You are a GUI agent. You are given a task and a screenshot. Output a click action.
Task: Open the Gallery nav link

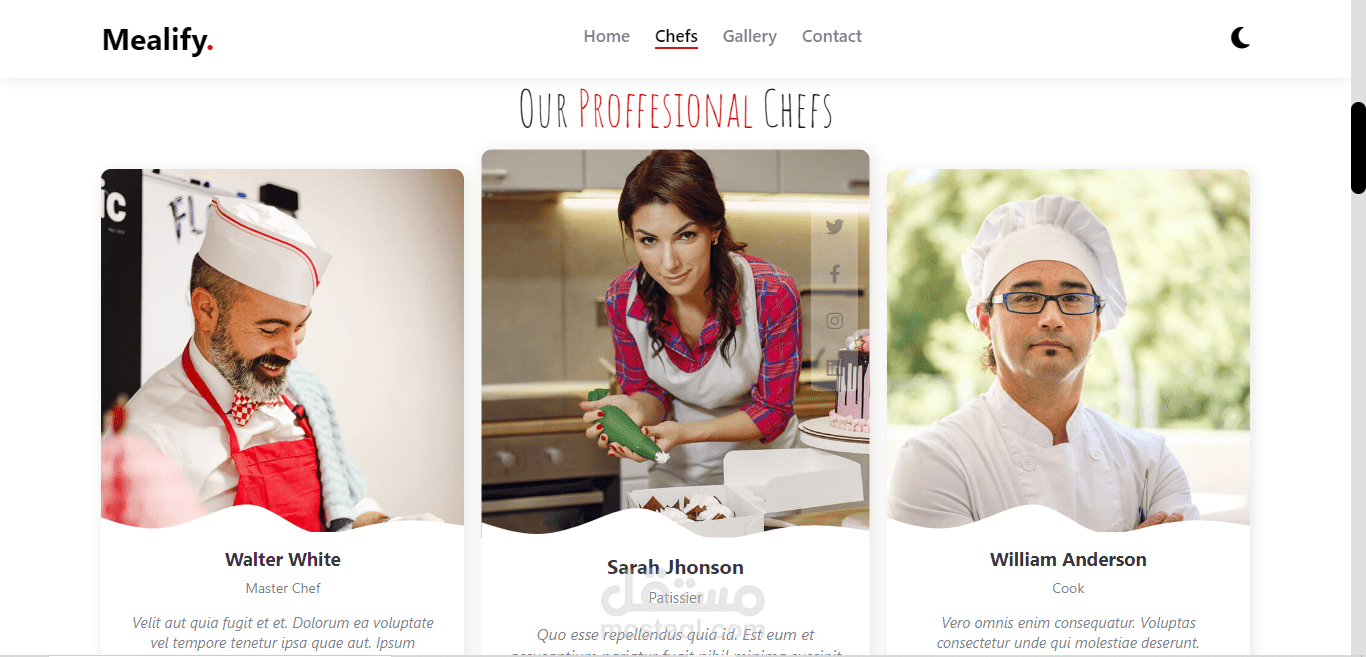(750, 36)
